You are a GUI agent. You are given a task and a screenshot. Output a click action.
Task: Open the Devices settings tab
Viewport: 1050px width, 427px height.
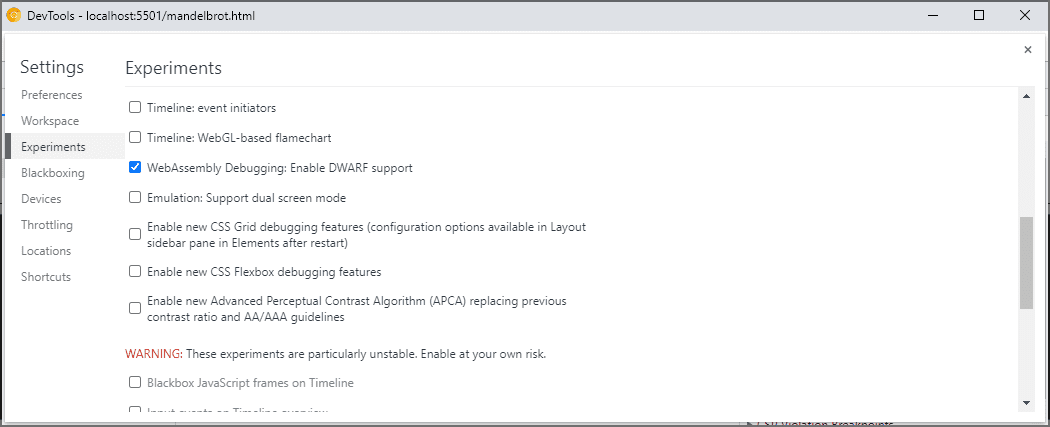click(x=41, y=199)
